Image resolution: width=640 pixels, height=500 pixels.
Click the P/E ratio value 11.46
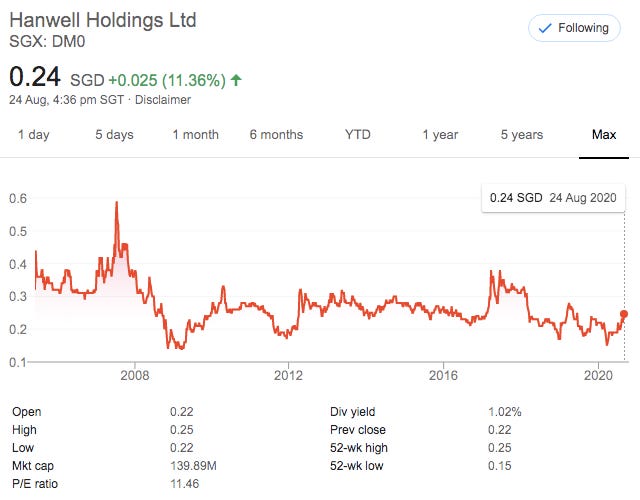click(184, 484)
